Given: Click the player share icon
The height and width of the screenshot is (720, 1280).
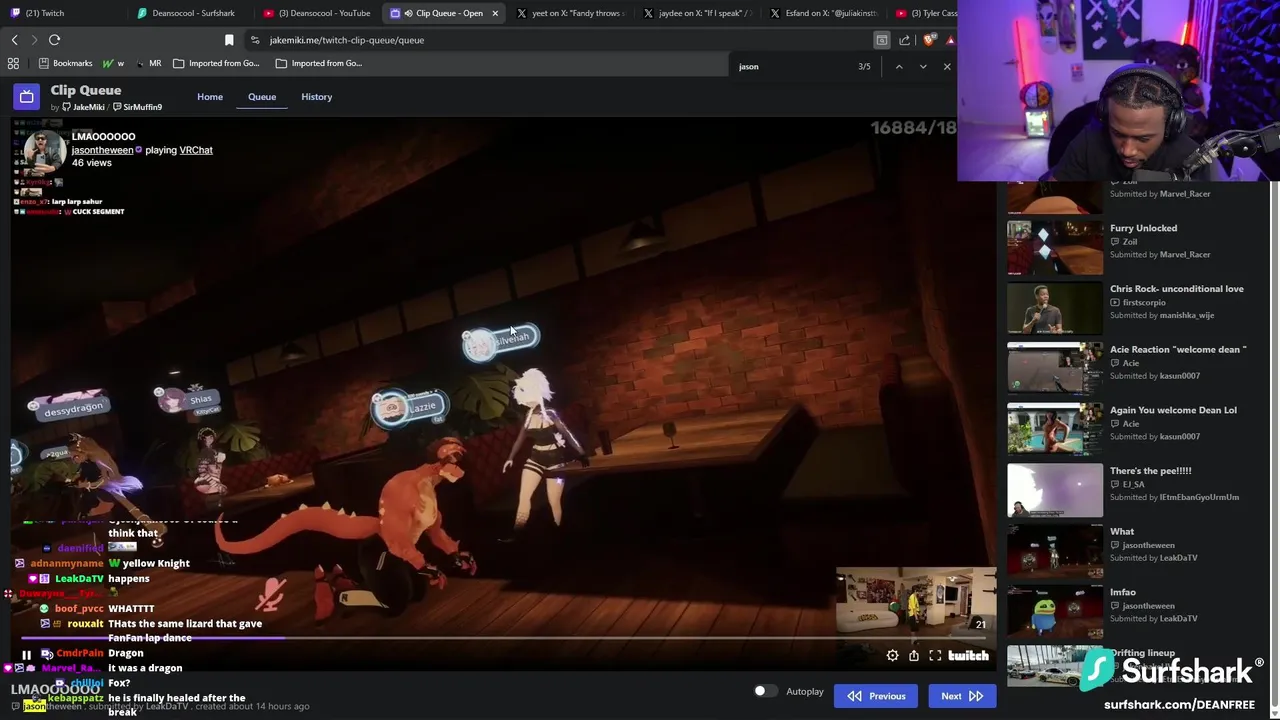Looking at the screenshot, I should [x=914, y=656].
